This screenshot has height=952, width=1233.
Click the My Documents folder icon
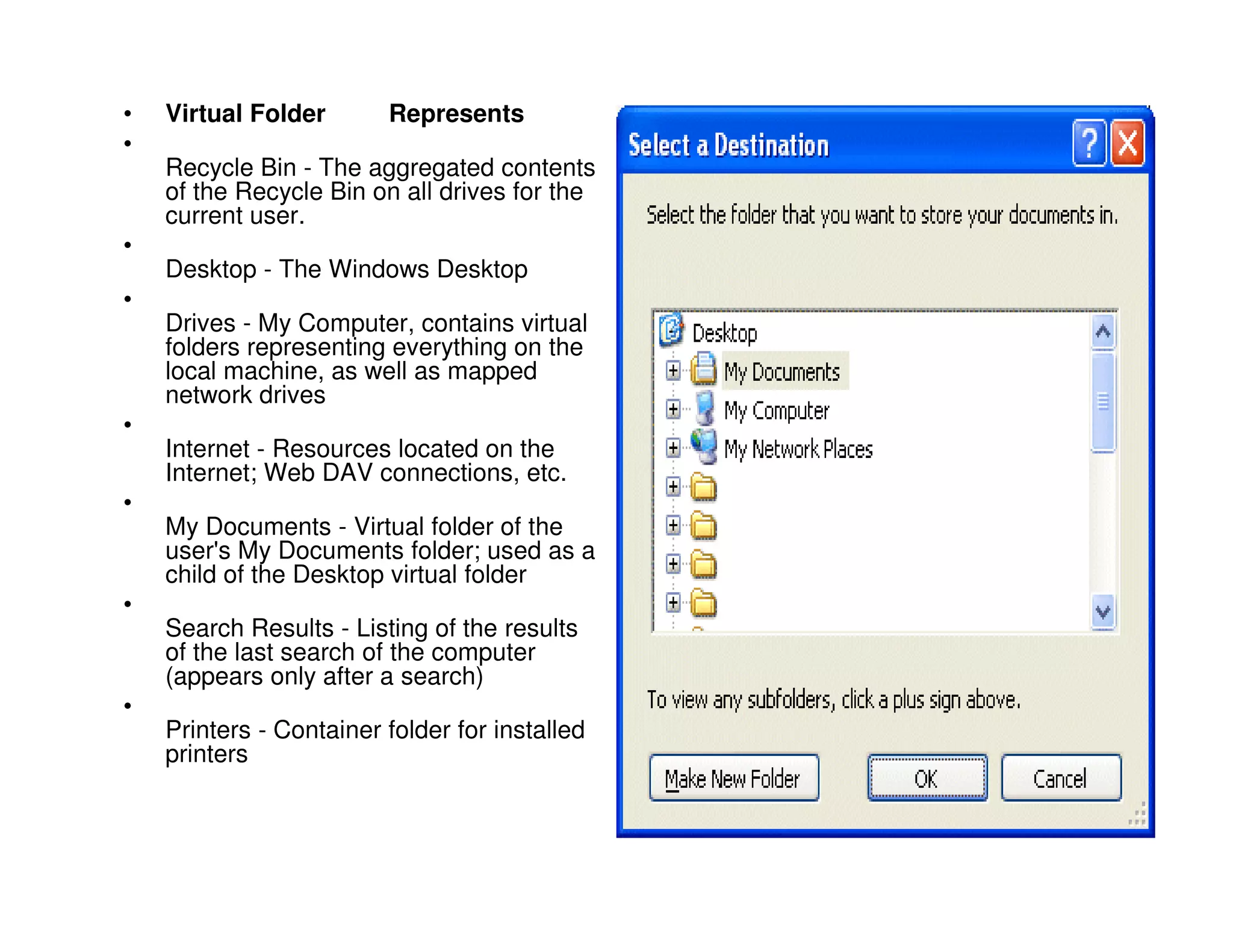click(703, 369)
